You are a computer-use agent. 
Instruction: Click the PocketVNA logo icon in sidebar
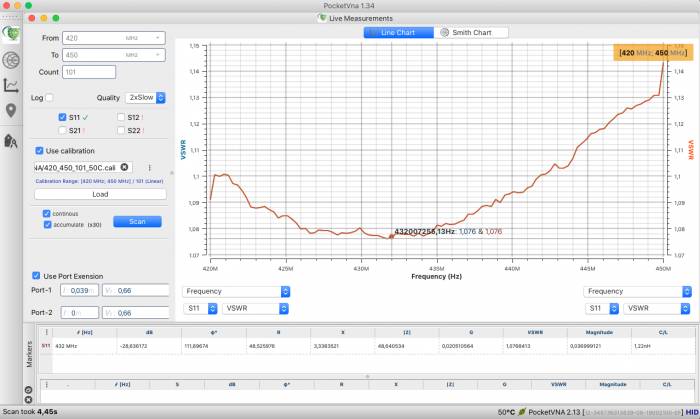point(12,33)
